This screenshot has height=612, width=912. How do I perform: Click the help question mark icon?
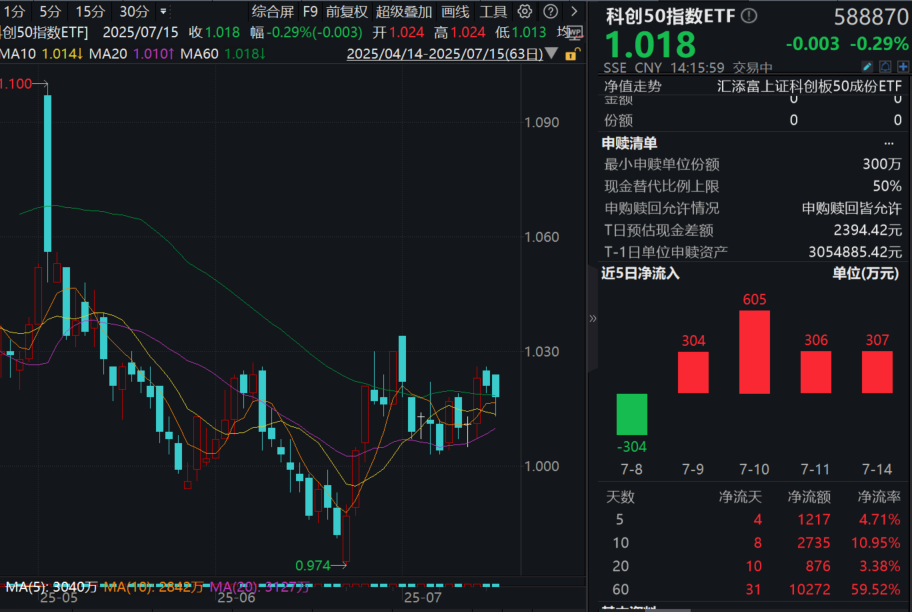(550, 11)
